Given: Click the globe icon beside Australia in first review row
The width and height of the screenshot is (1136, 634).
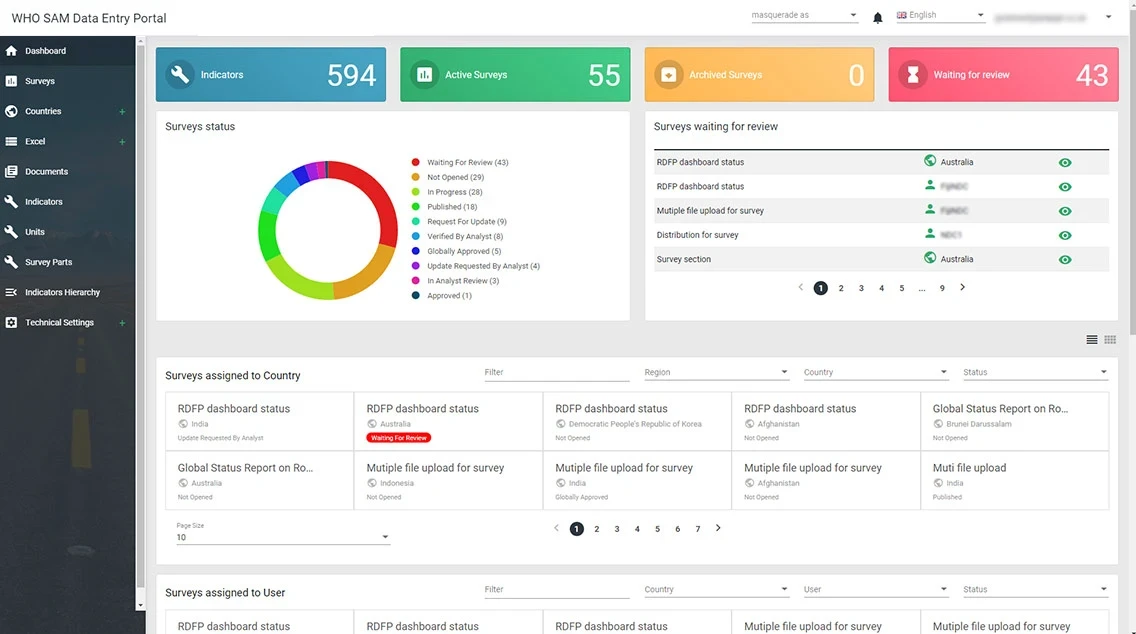Looking at the screenshot, I should tap(930, 161).
